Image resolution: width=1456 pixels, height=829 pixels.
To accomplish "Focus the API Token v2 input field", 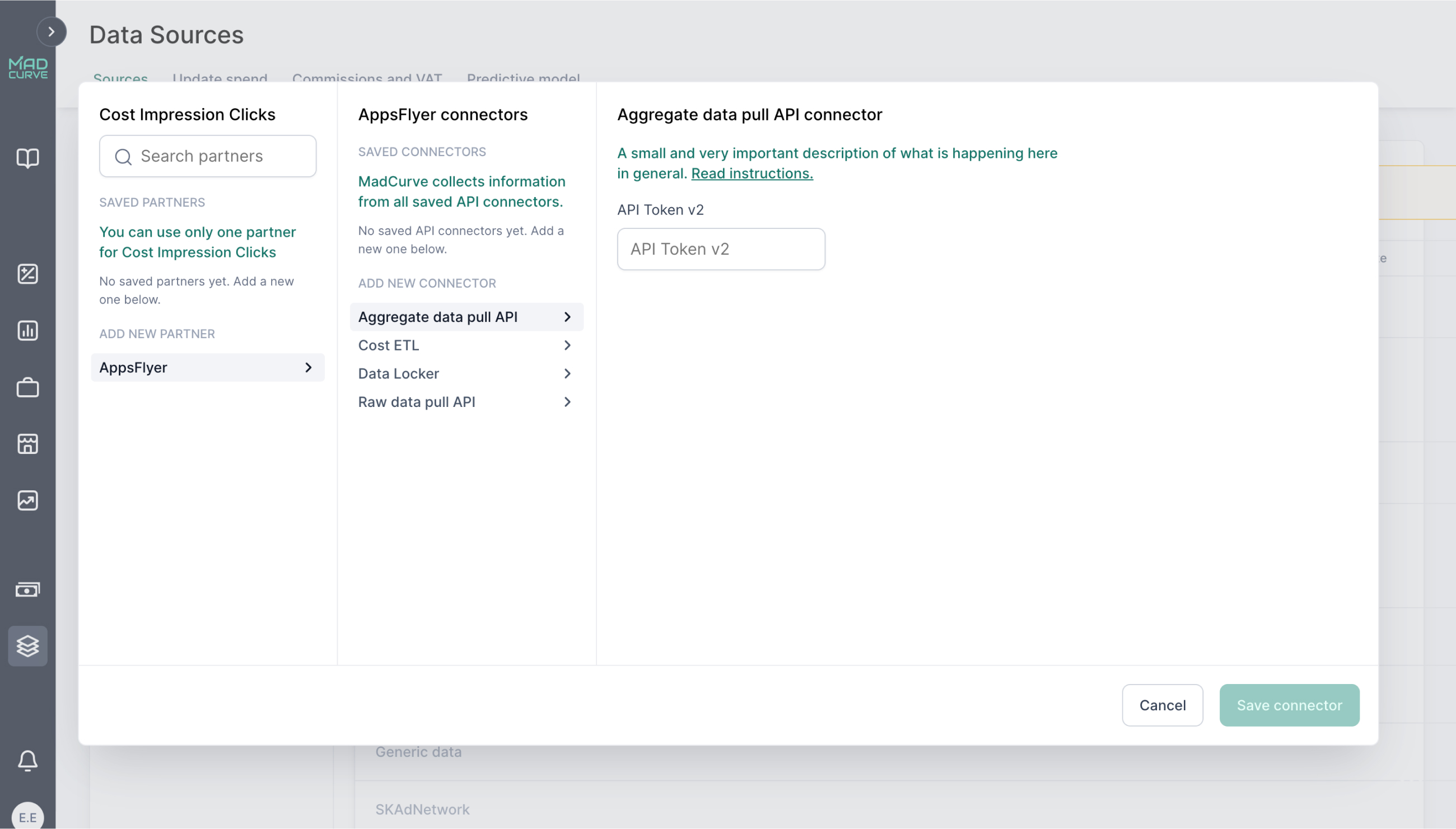I will 721,249.
